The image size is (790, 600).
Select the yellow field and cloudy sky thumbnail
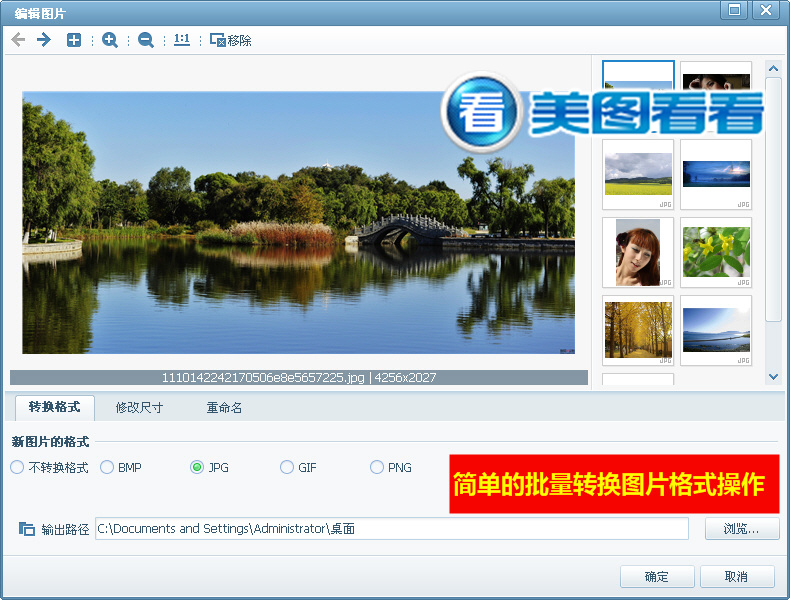click(638, 174)
